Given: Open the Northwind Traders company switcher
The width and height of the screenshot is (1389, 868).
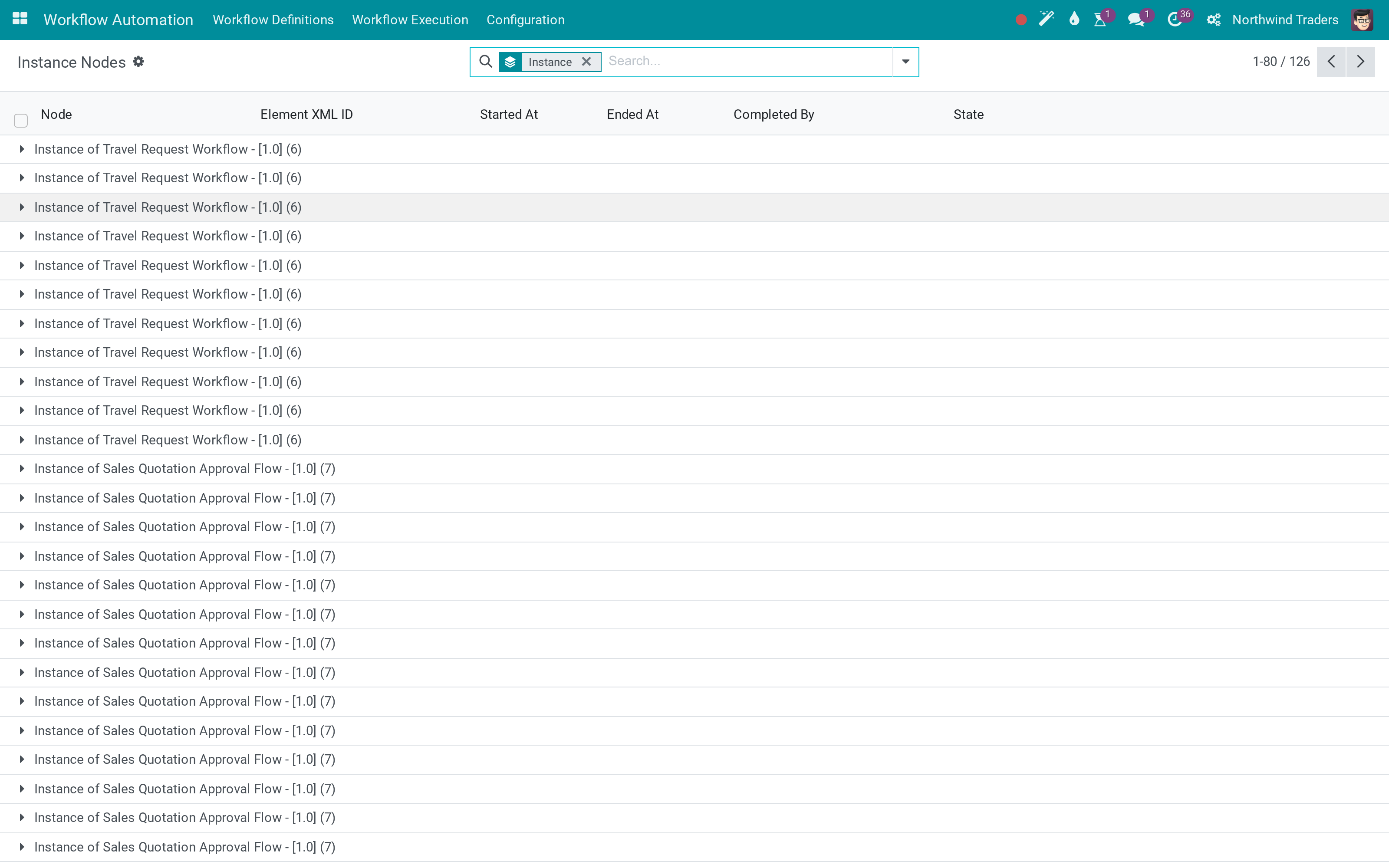Looking at the screenshot, I should click(1284, 20).
